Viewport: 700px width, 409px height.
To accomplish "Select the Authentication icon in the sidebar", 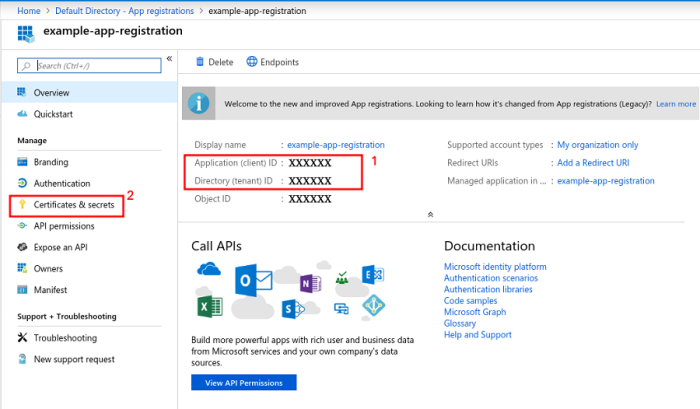I will 22,183.
